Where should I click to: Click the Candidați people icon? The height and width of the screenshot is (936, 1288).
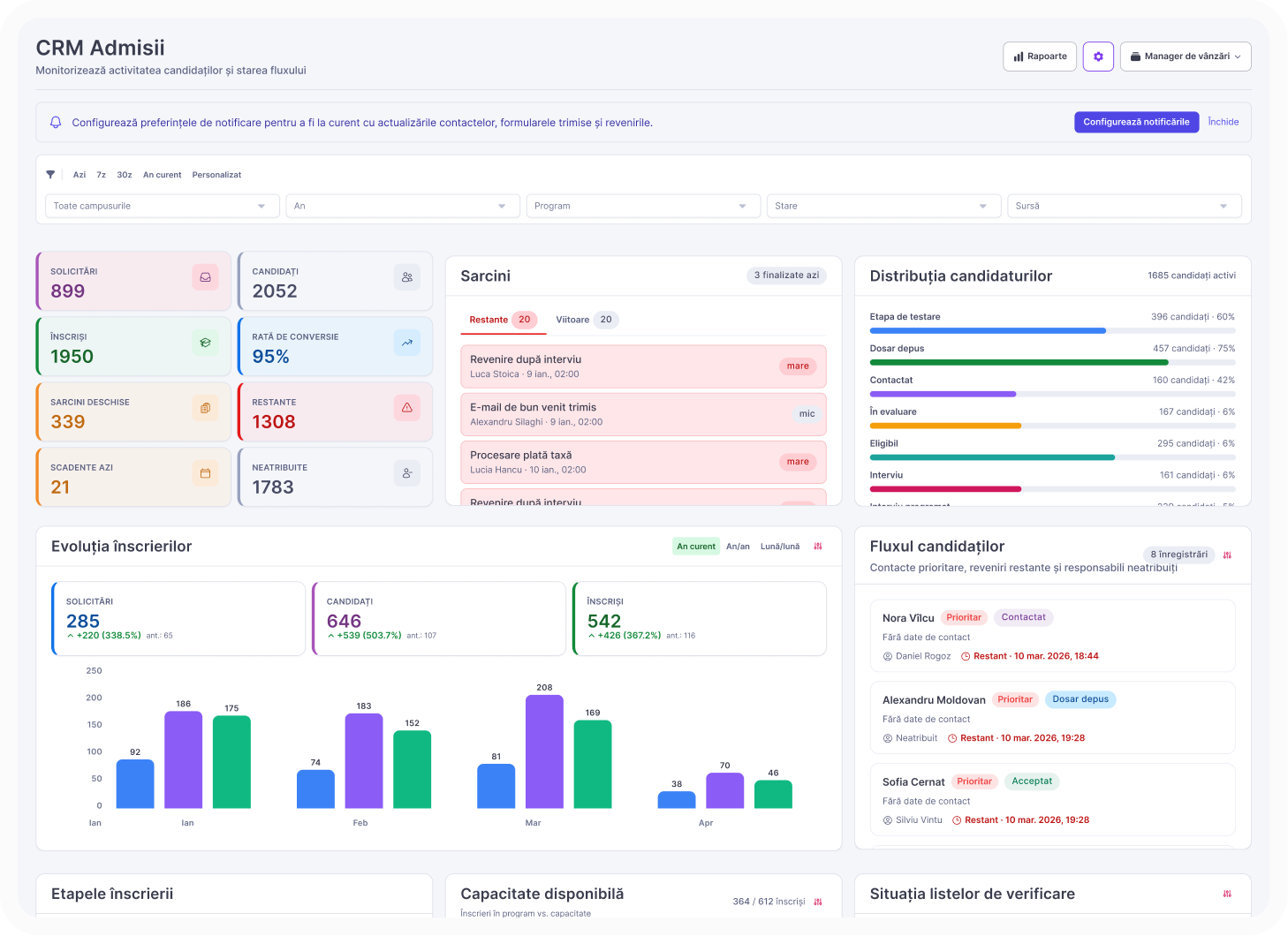(407, 277)
